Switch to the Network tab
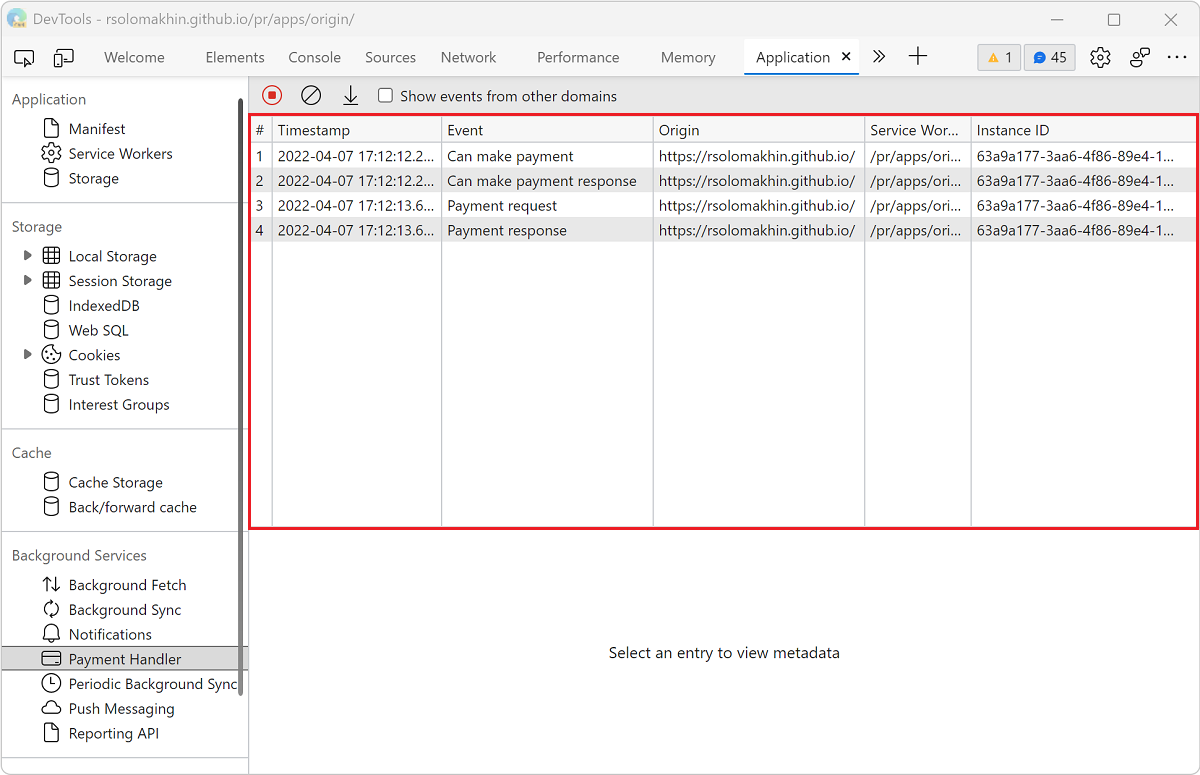Screen dimensions: 1200x775 tap(468, 57)
